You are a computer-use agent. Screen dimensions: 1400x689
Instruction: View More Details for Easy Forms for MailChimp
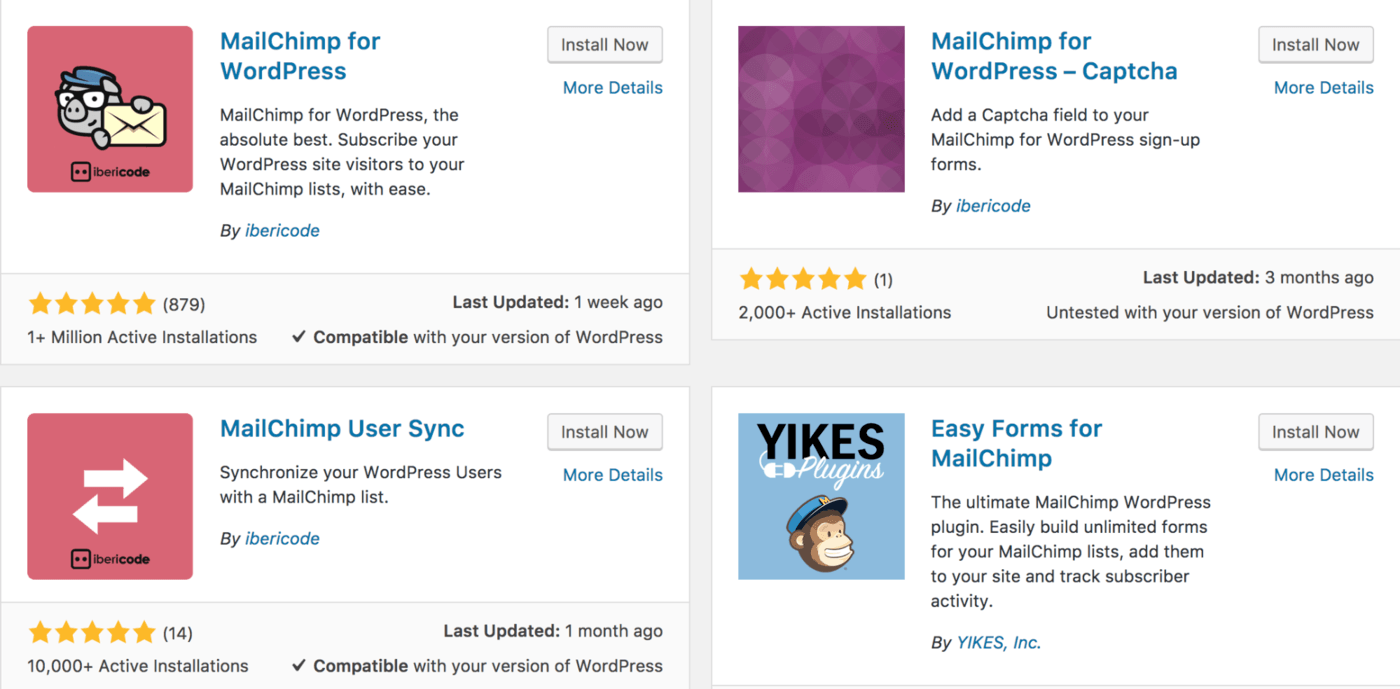pos(1324,475)
